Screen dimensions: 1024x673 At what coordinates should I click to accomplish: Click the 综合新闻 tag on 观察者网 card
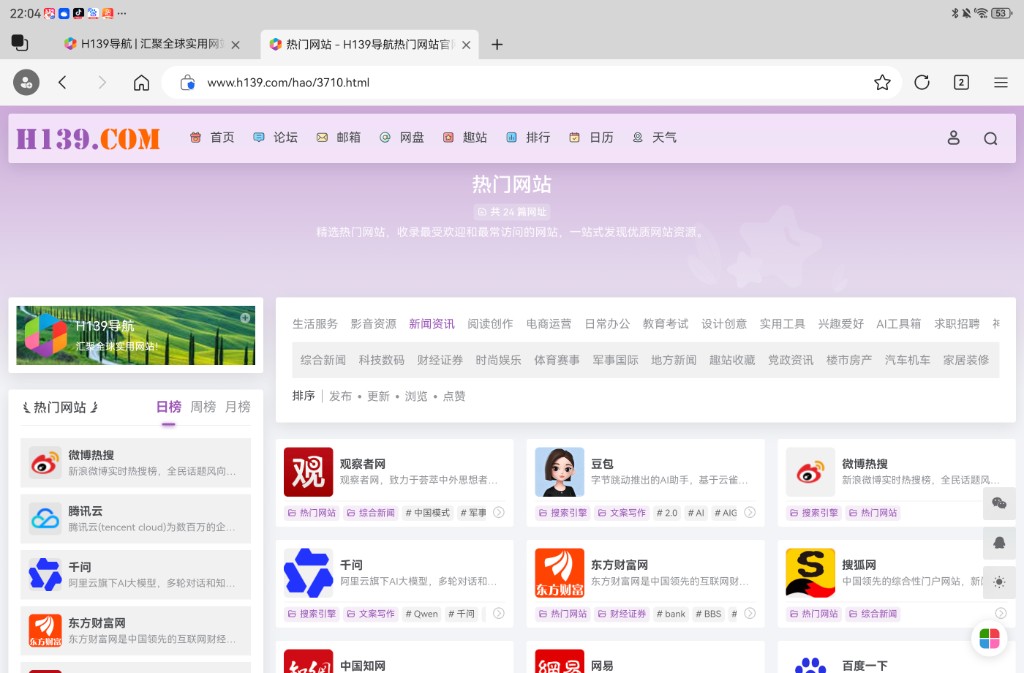pos(370,512)
